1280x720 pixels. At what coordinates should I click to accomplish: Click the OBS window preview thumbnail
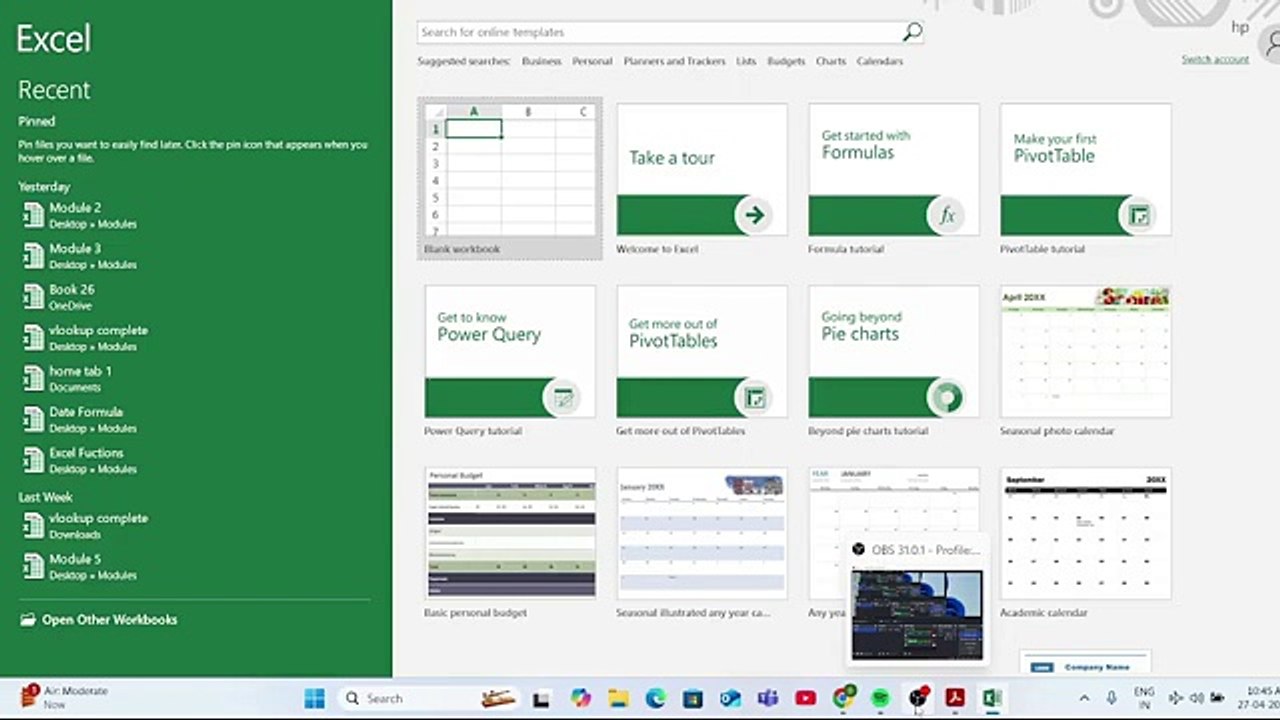pyautogui.click(x=917, y=615)
